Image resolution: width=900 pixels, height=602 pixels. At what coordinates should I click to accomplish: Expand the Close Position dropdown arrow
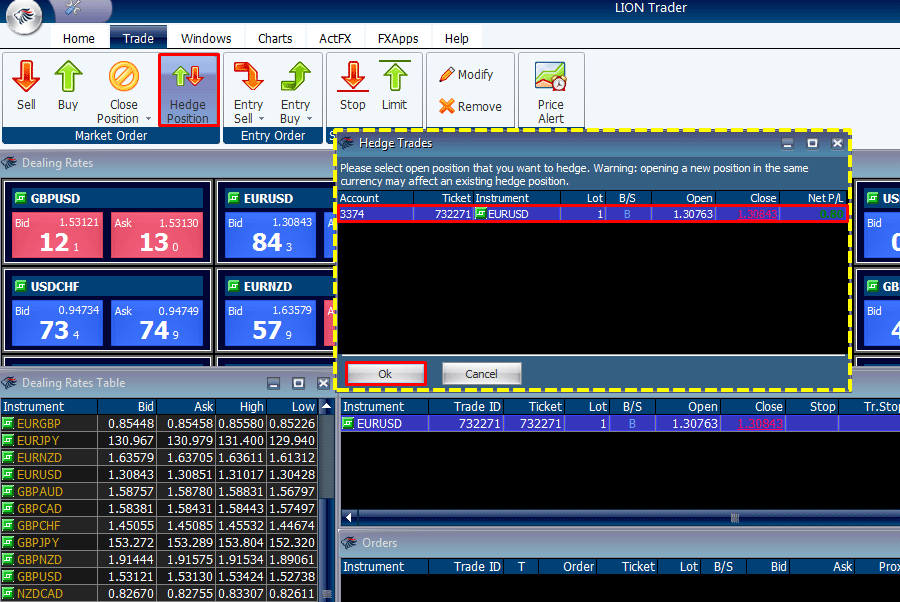tap(148, 119)
